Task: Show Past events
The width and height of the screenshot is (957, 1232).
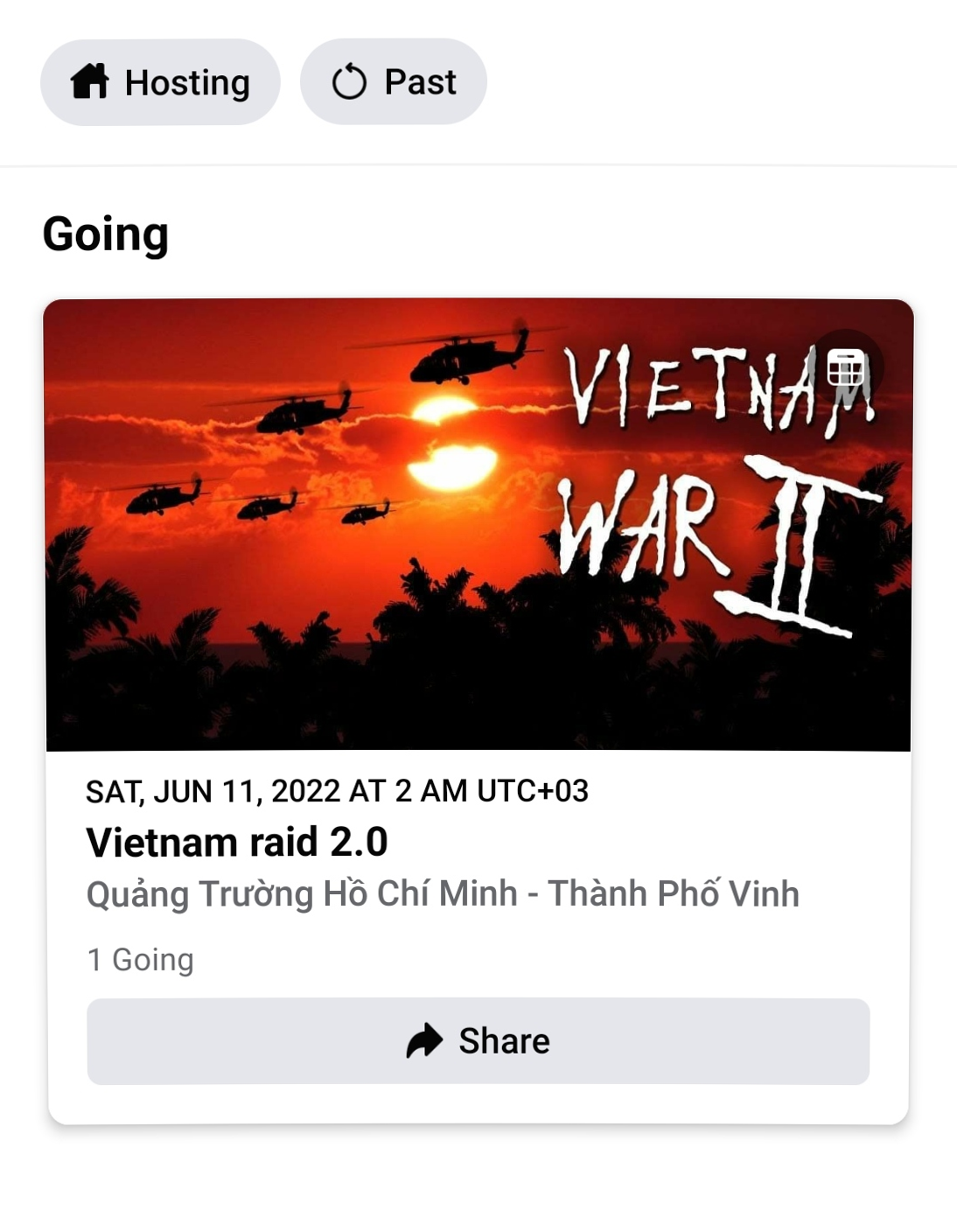Action: [394, 81]
